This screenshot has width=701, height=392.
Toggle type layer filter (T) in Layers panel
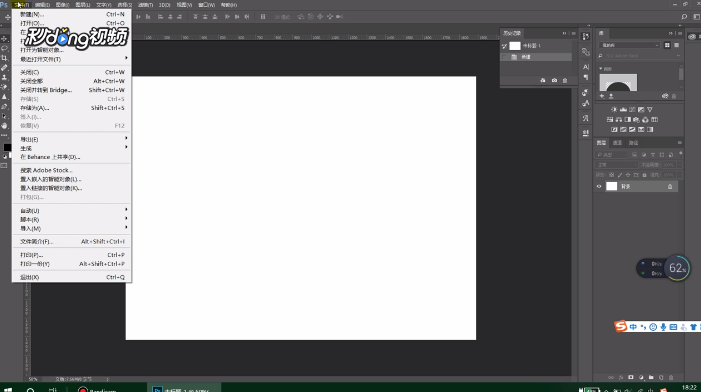click(x=653, y=155)
